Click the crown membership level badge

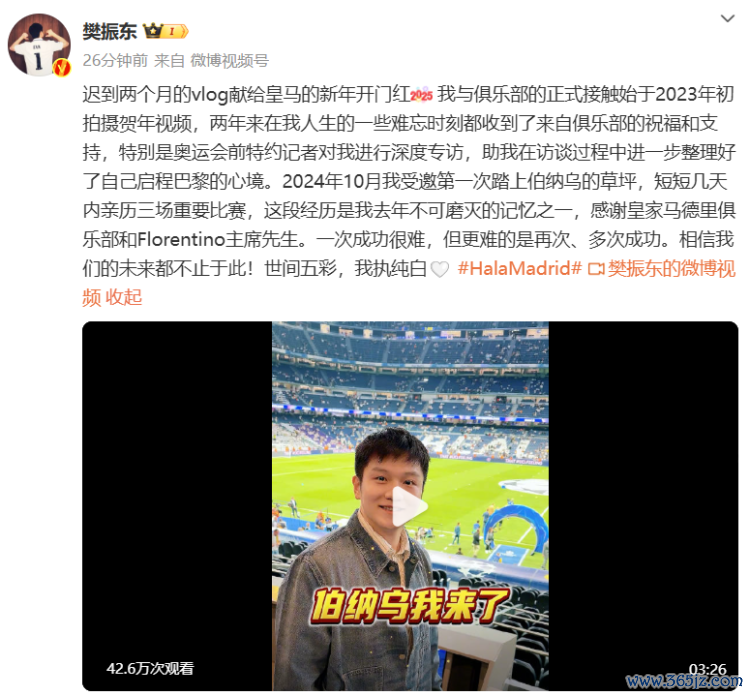pyautogui.click(x=165, y=32)
